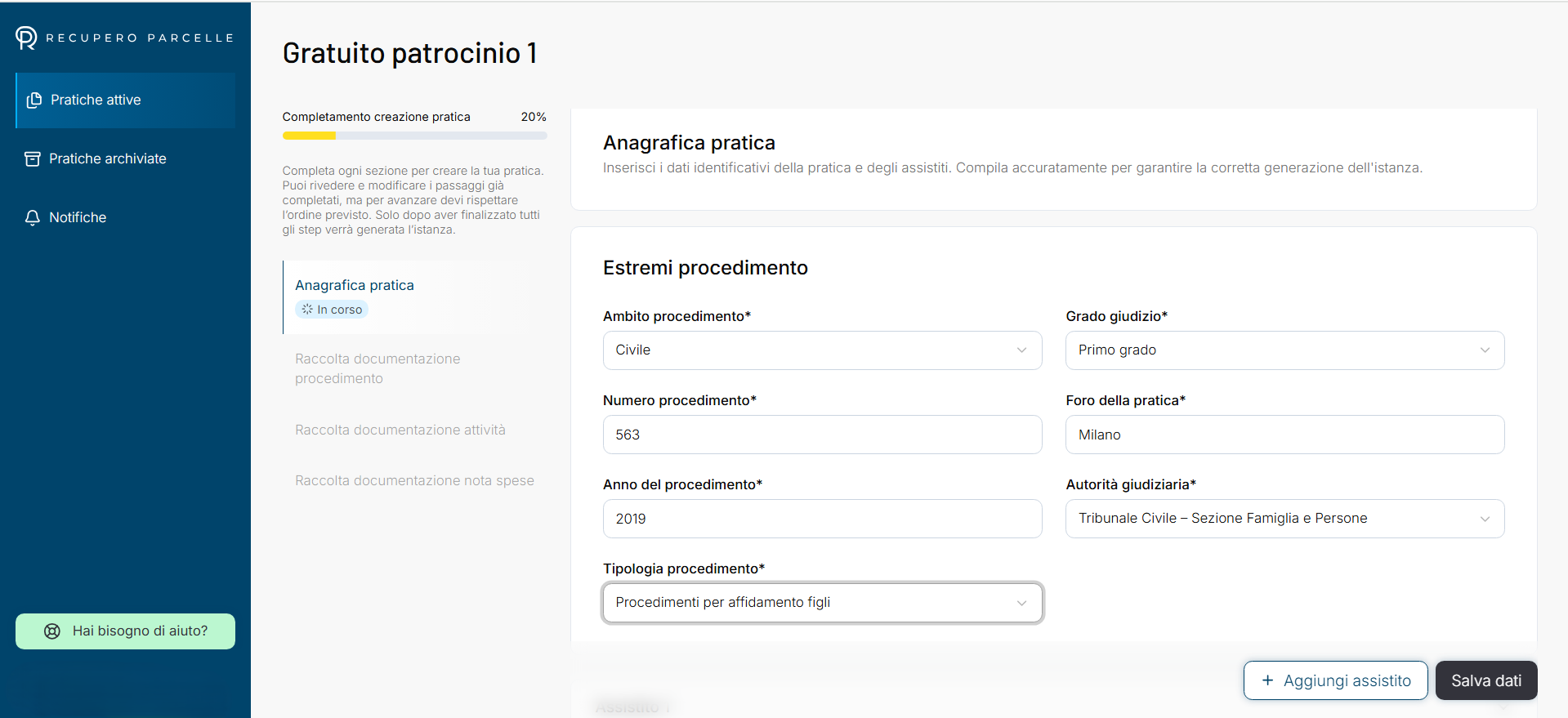Focus the Numero procedimento input field

(x=822, y=435)
